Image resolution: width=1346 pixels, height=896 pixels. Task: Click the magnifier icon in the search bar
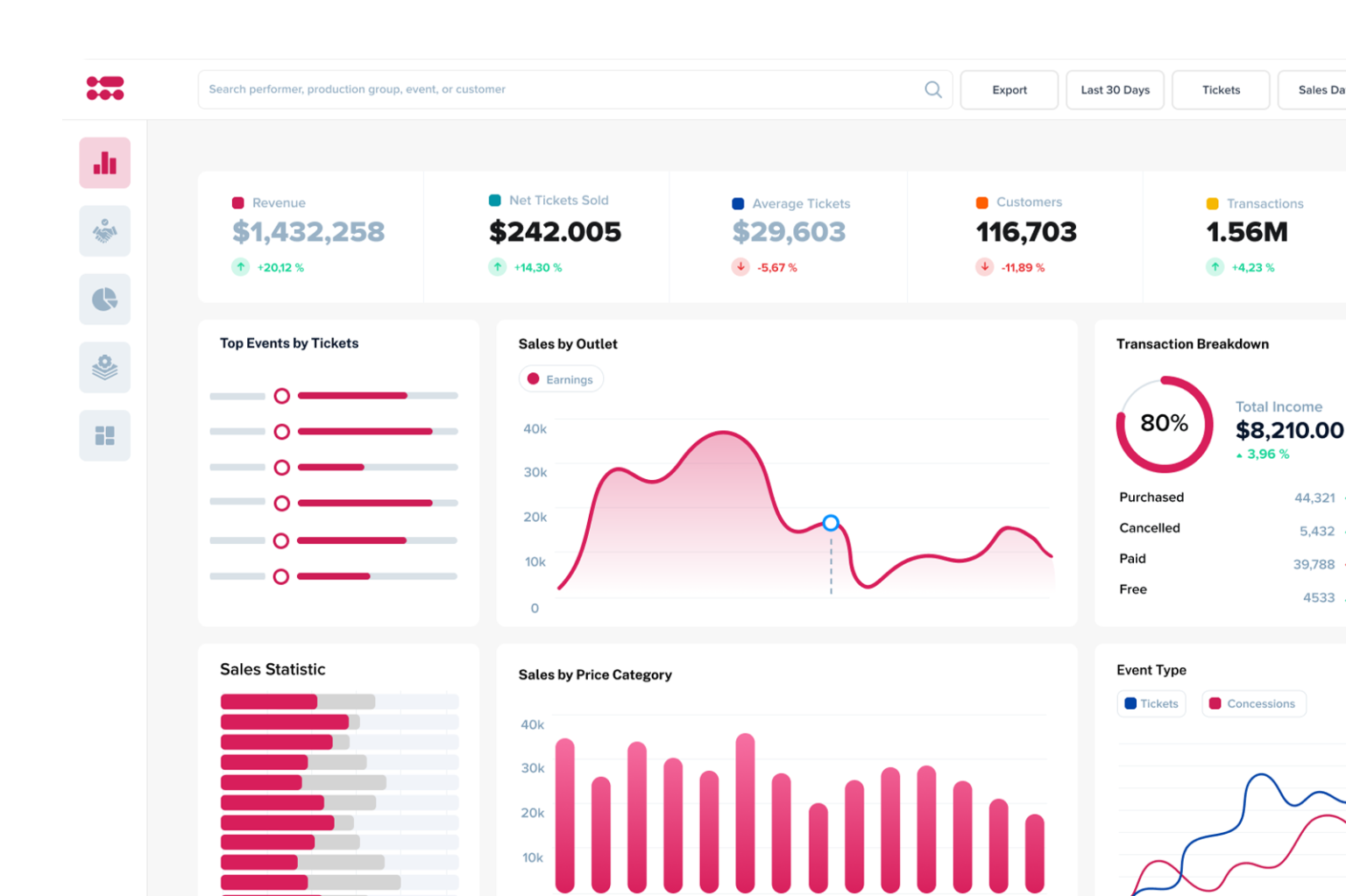tap(932, 89)
